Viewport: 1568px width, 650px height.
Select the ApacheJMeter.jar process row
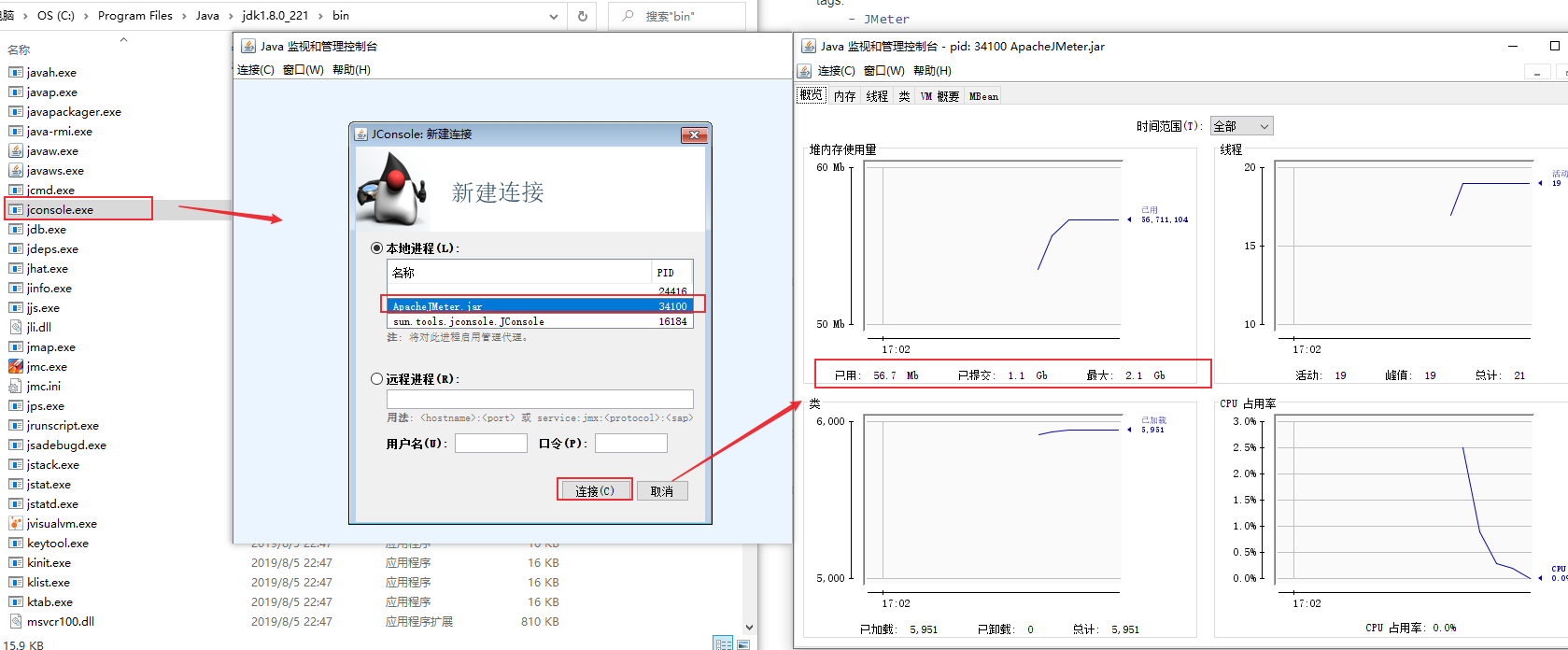(540, 305)
